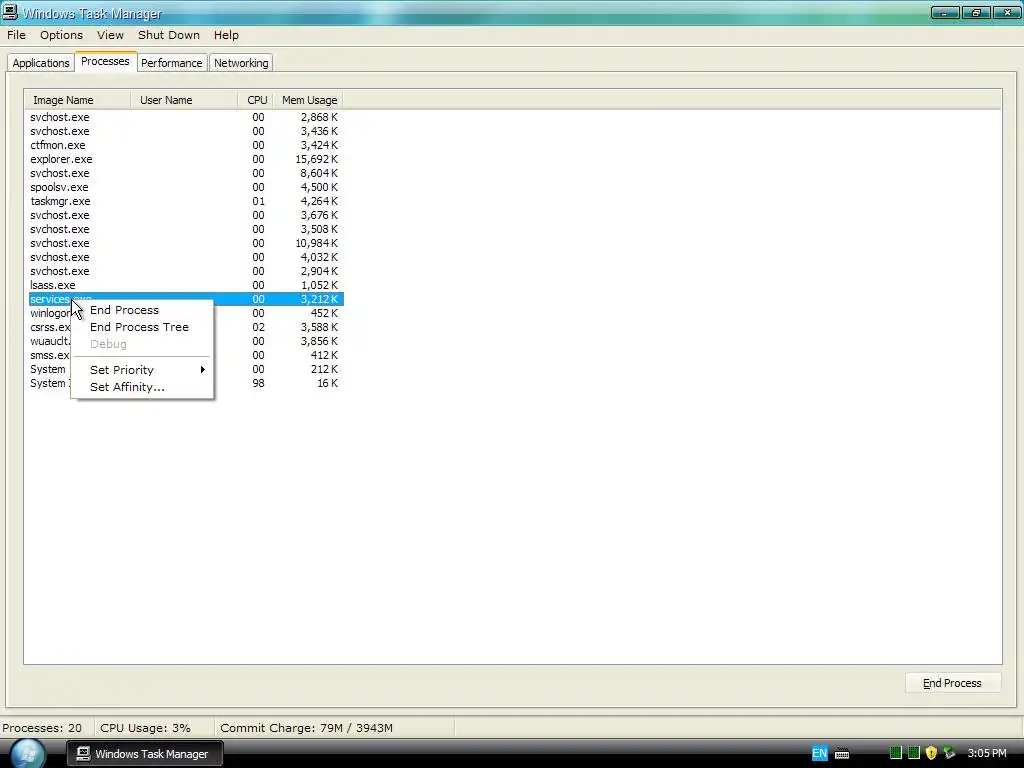
Task: Click the Commit Charge status bar entry
Action: point(306,728)
